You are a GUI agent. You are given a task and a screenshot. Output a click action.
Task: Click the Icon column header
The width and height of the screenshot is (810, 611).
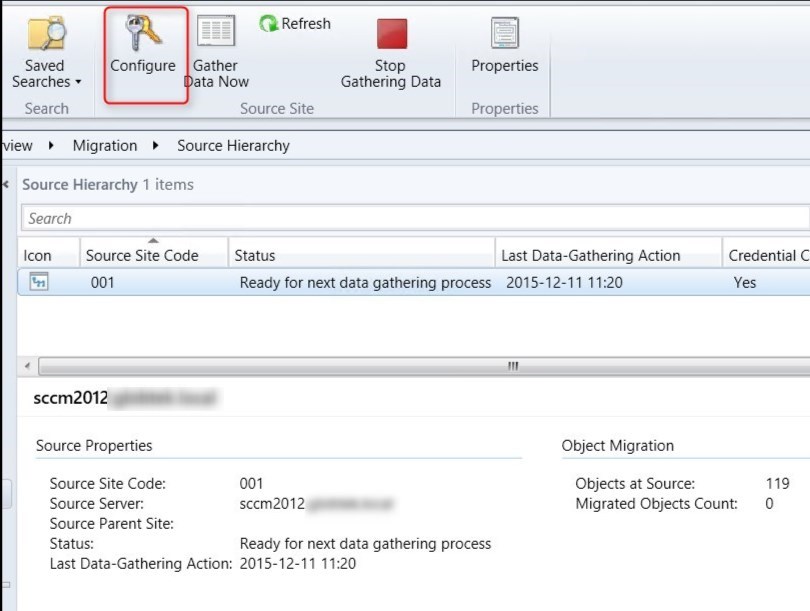(x=37, y=256)
